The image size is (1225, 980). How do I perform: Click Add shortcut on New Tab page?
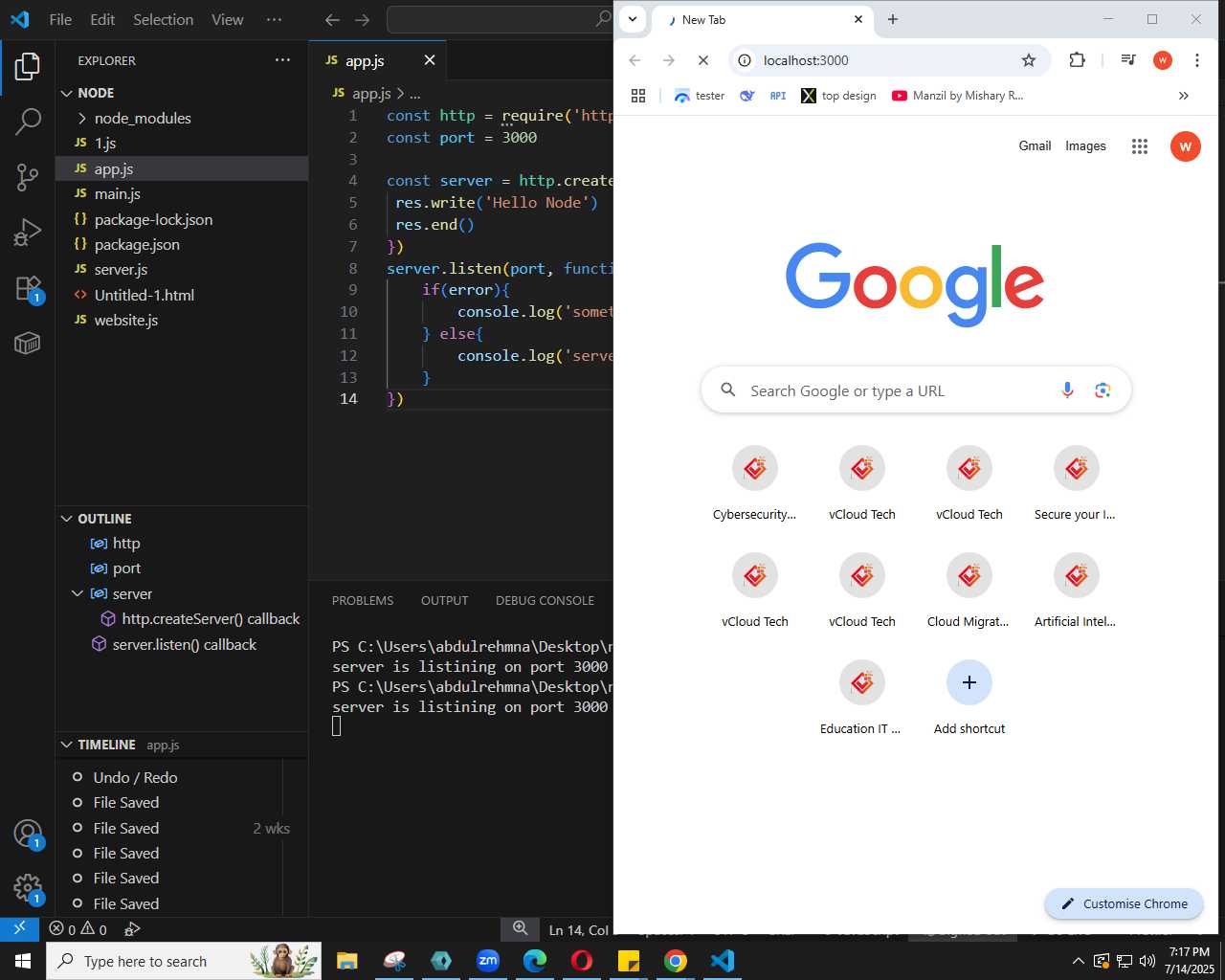pyautogui.click(x=969, y=696)
